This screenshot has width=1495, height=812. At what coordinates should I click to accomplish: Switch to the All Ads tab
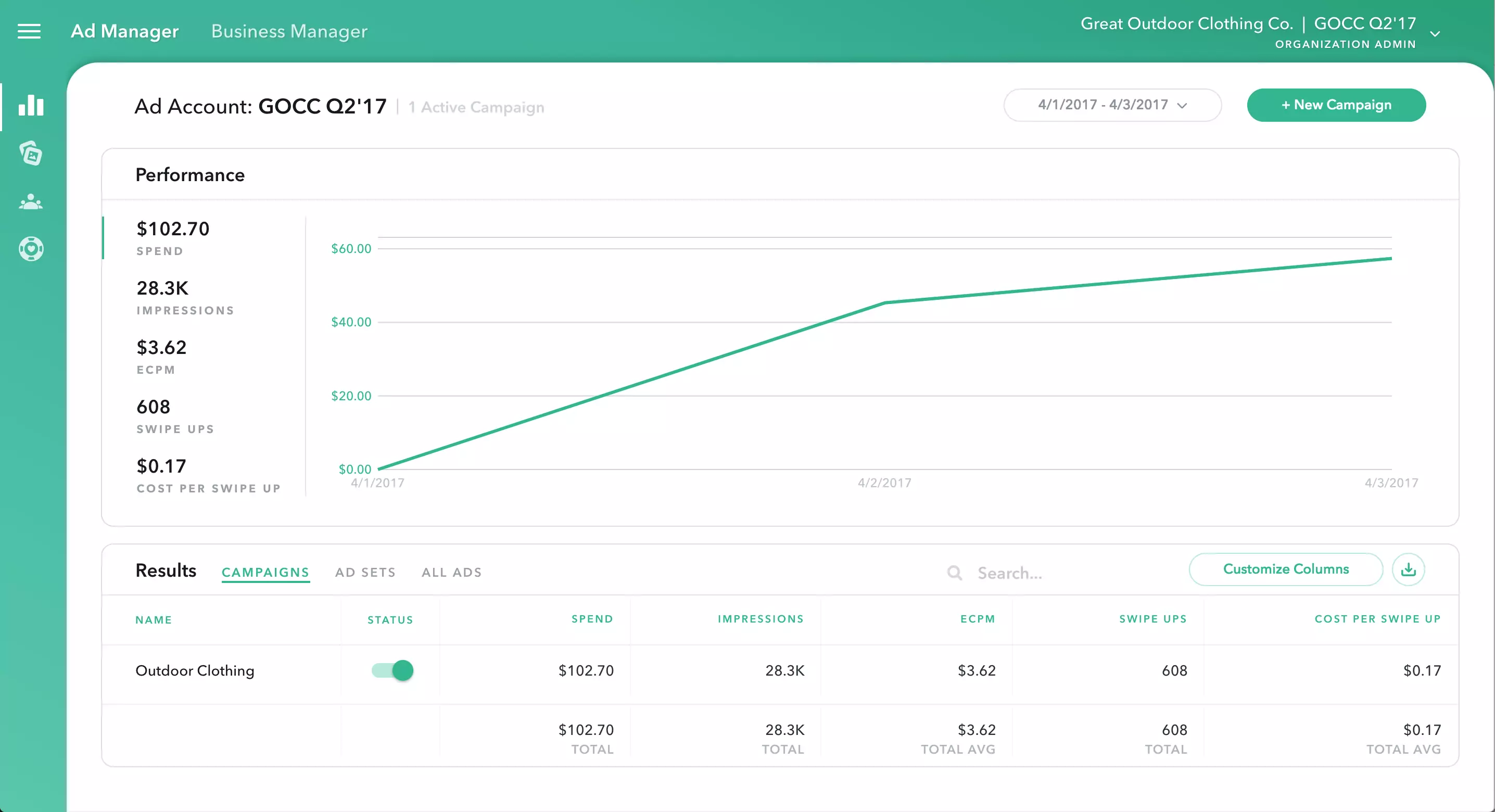(451, 572)
